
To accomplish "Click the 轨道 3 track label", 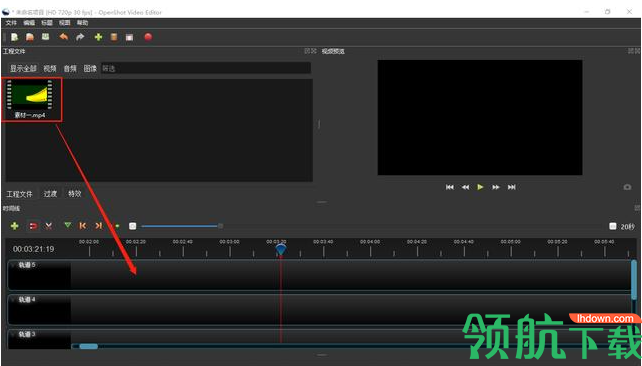I will 27,334.
